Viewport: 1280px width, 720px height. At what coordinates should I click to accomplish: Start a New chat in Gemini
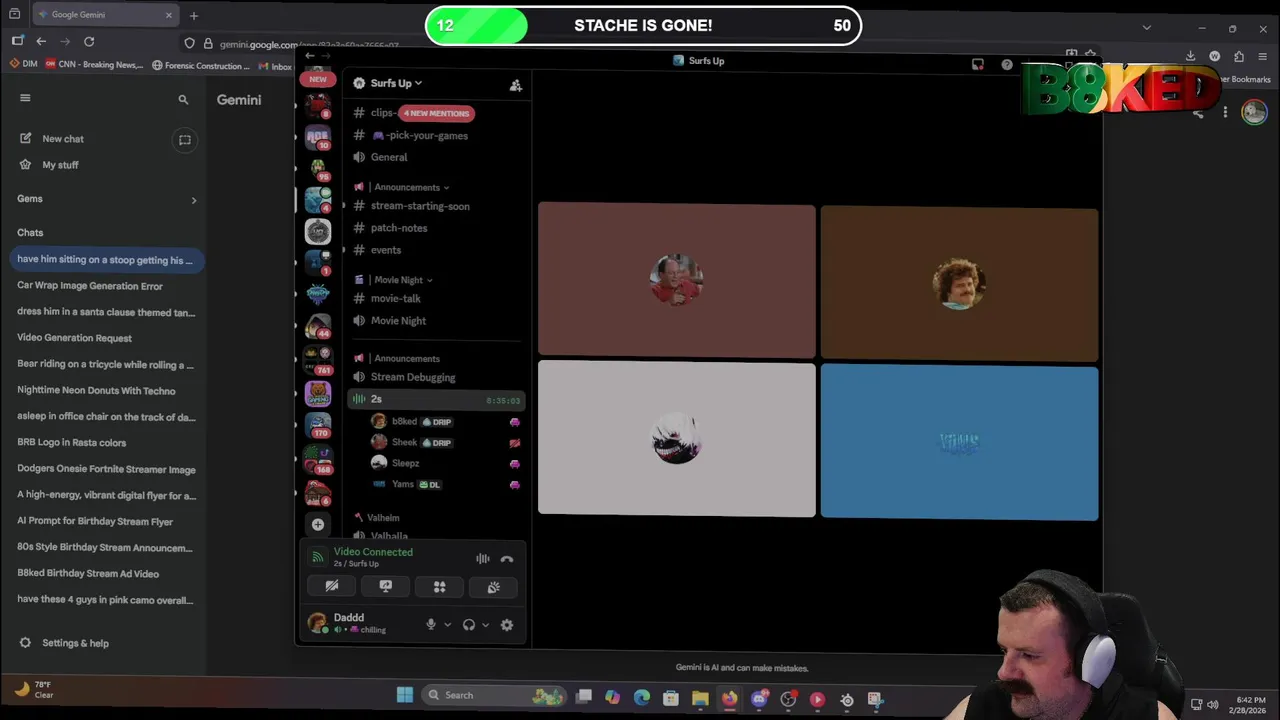[x=63, y=139]
